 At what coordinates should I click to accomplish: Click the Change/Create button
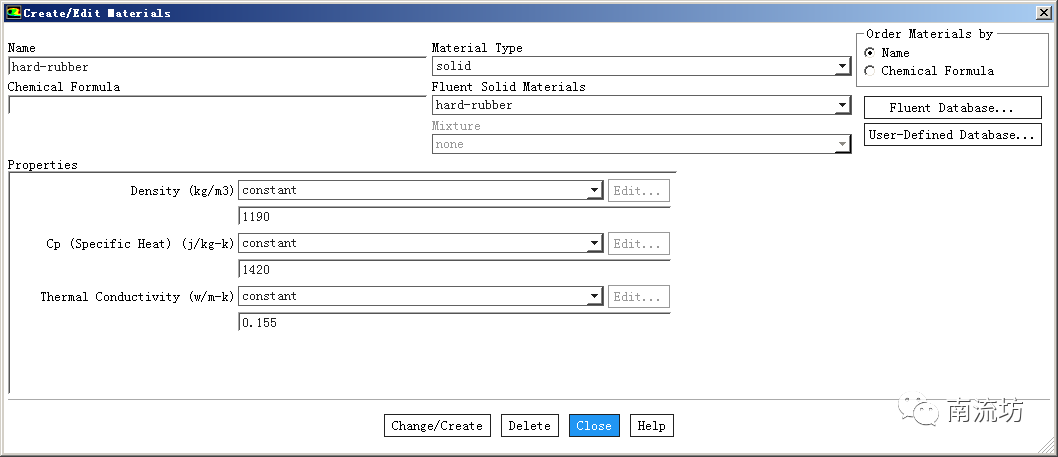coord(437,426)
